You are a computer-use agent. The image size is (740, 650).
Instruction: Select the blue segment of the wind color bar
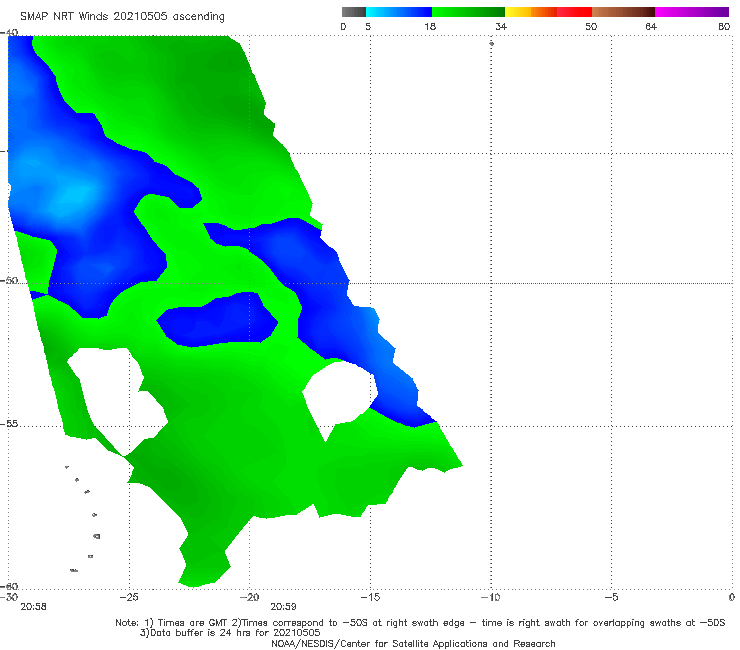coord(399,12)
